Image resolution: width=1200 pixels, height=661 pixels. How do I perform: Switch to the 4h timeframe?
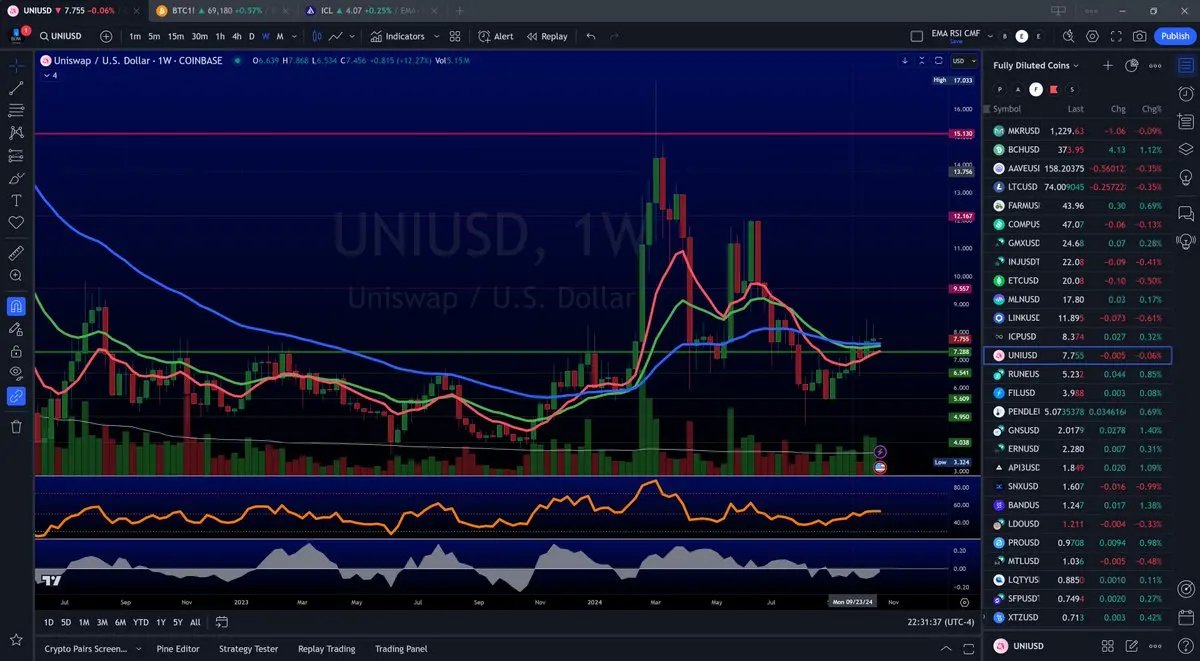[x=237, y=36]
